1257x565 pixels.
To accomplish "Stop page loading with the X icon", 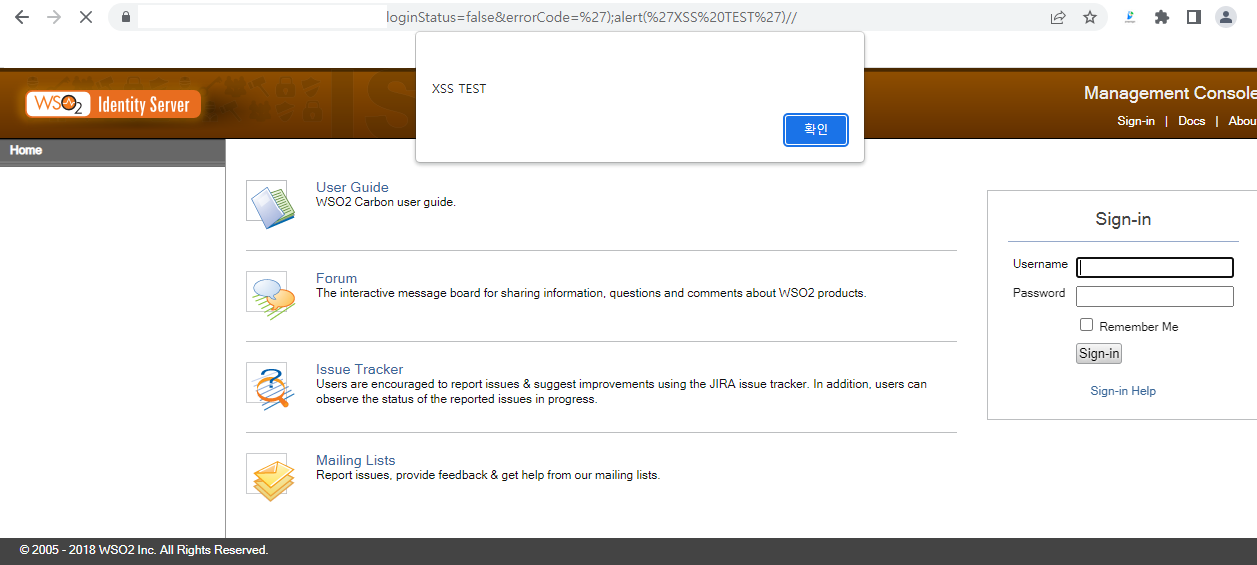I will [x=85, y=17].
